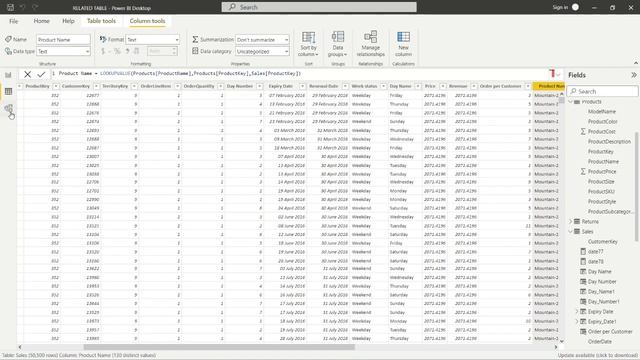Open the Data type dropdown

pos(63,51)
